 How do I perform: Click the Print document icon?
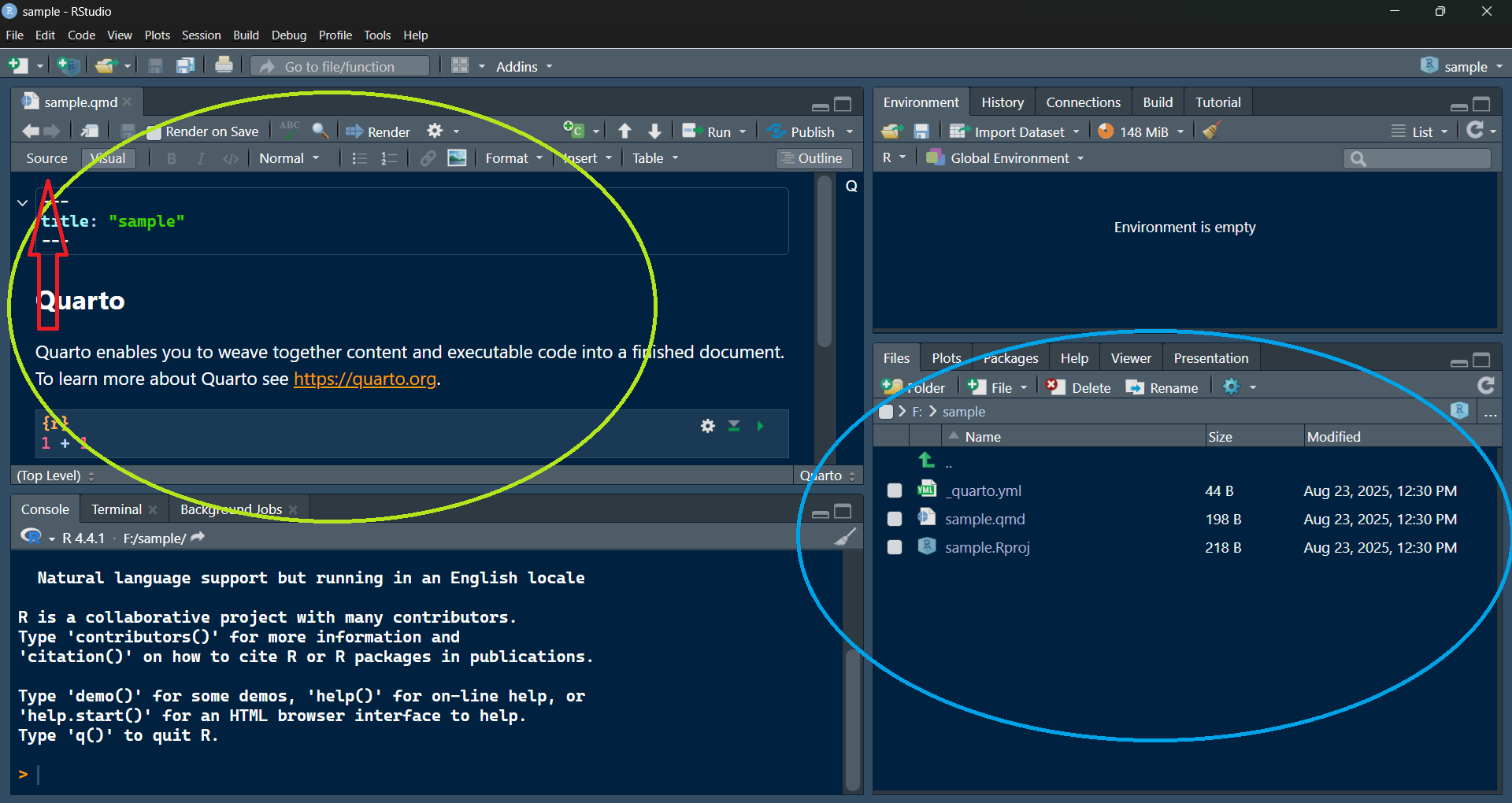224,65
